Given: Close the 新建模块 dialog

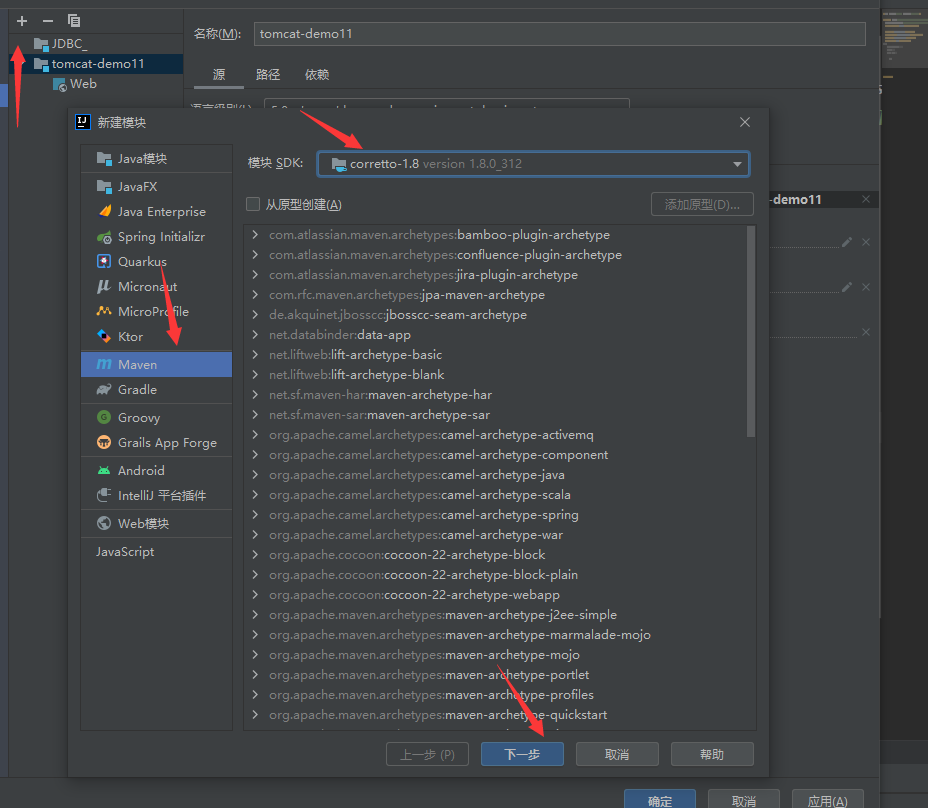Looking at the screenshot, I should pyautogui.click(x=745, y=122).
